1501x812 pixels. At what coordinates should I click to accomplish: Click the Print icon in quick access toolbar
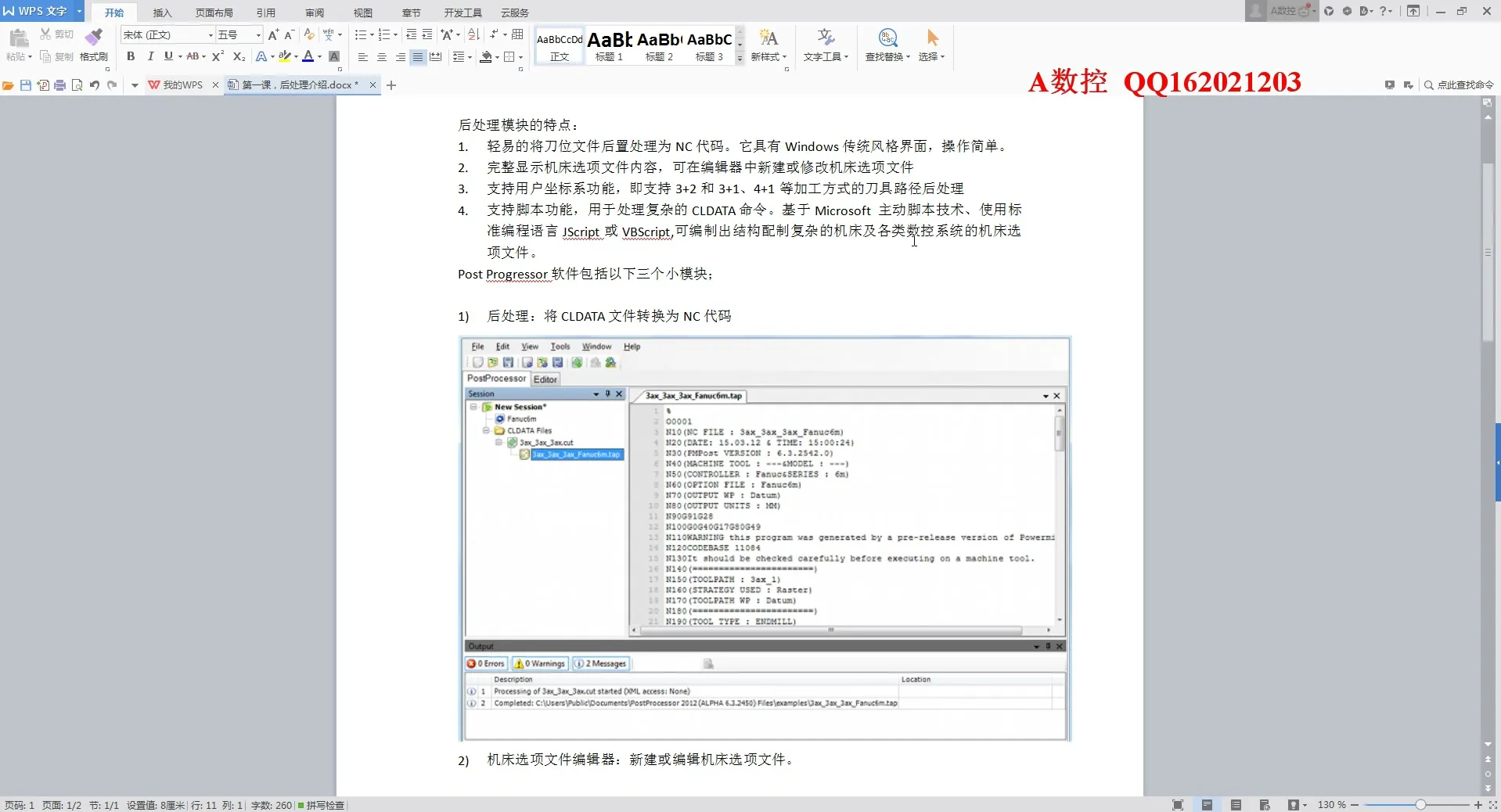[59, 85]
